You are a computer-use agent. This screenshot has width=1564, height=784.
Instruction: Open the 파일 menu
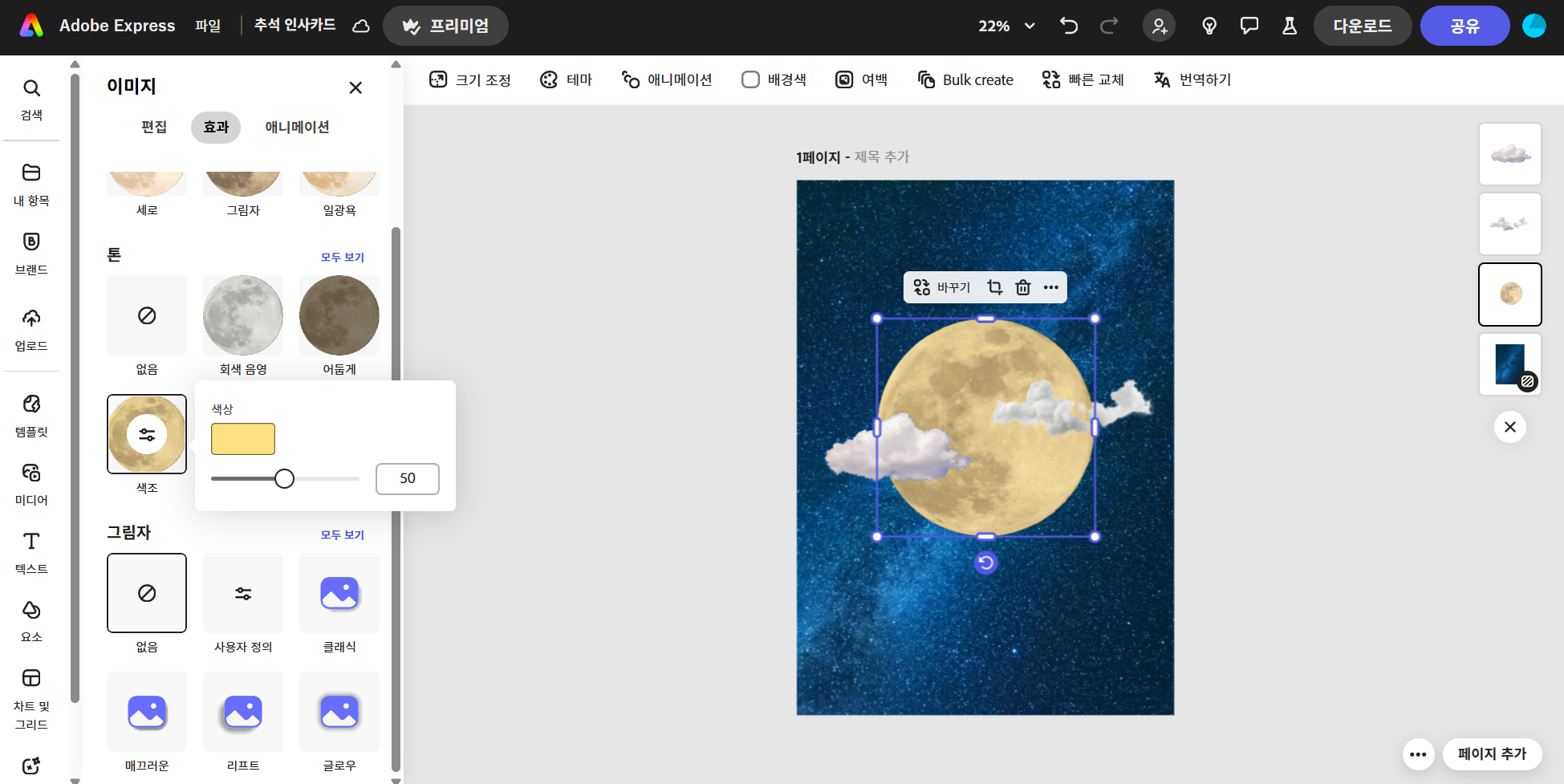click(208, 26)
